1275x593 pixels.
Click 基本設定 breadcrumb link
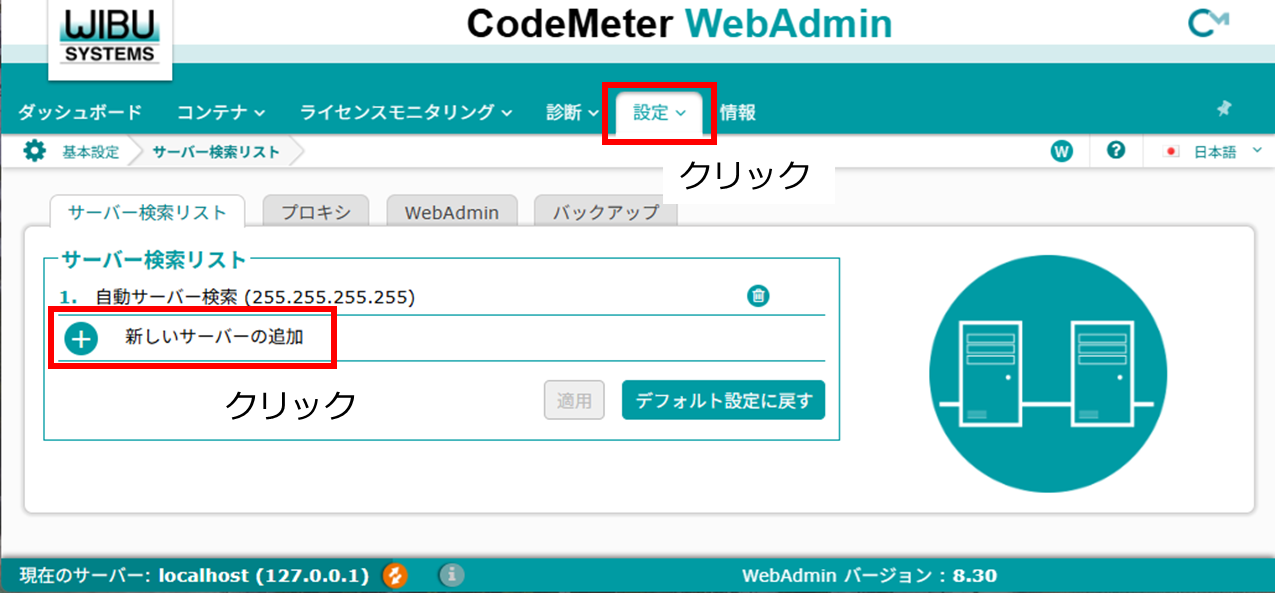[90, 153]
